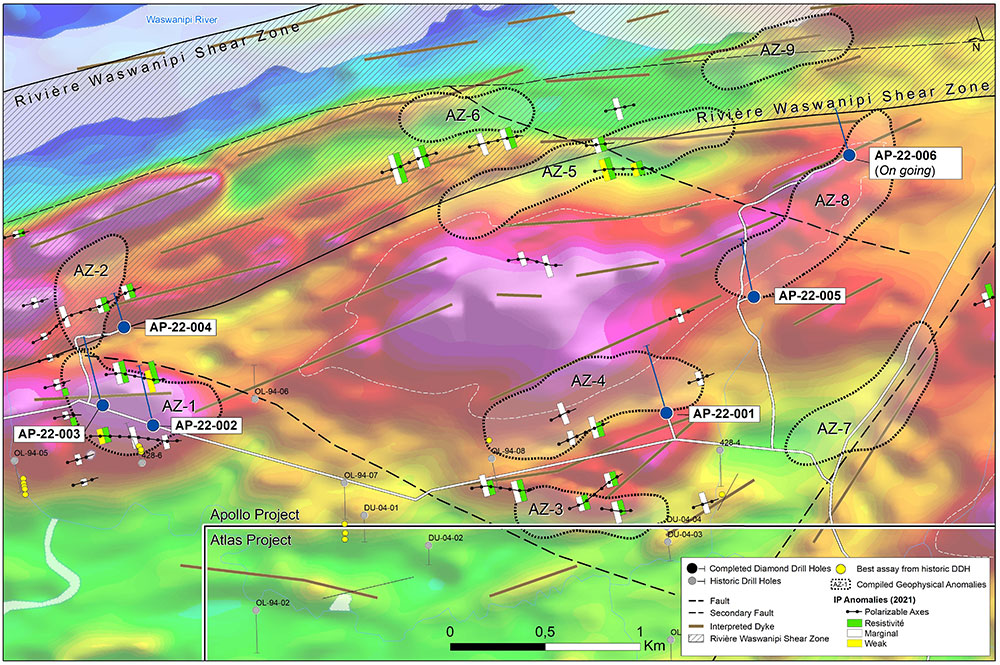The image size is (1000, 665).
Task: Click the IP Anomalies (2021) legend heading
Action: (x=874, y=599)
